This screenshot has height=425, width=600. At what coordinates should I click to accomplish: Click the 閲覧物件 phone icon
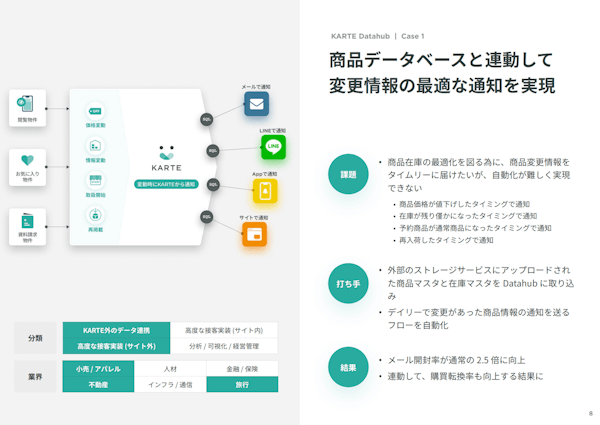tap(25, 104)
